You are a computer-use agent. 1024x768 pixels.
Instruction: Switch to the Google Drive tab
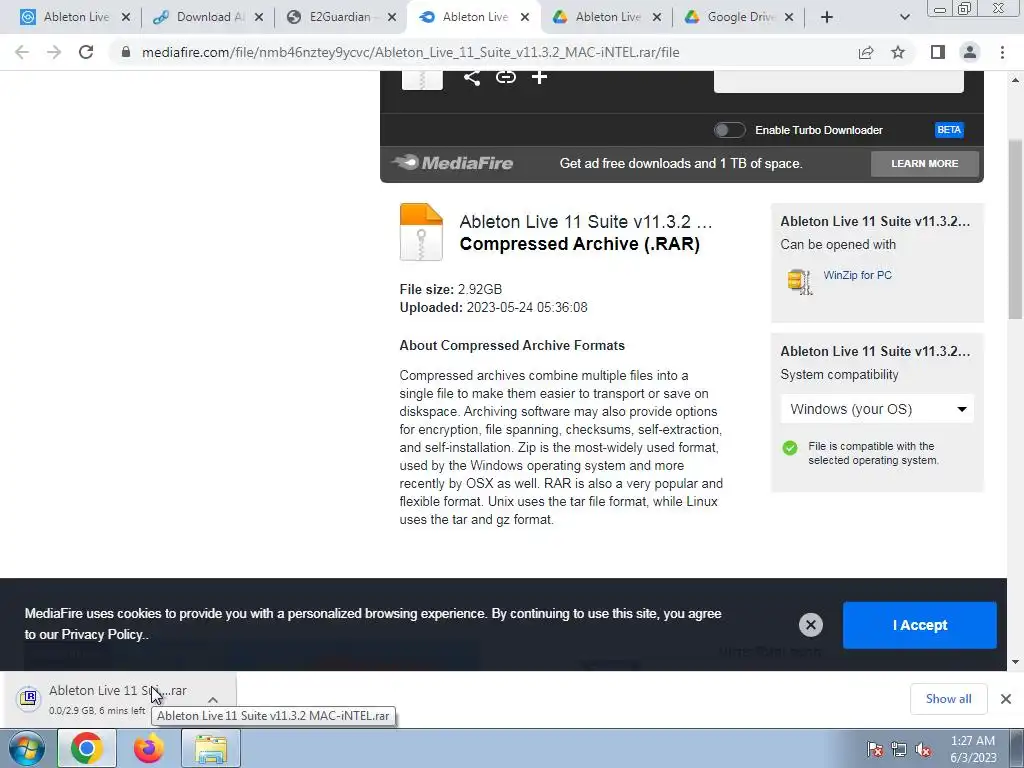point(731,17)
